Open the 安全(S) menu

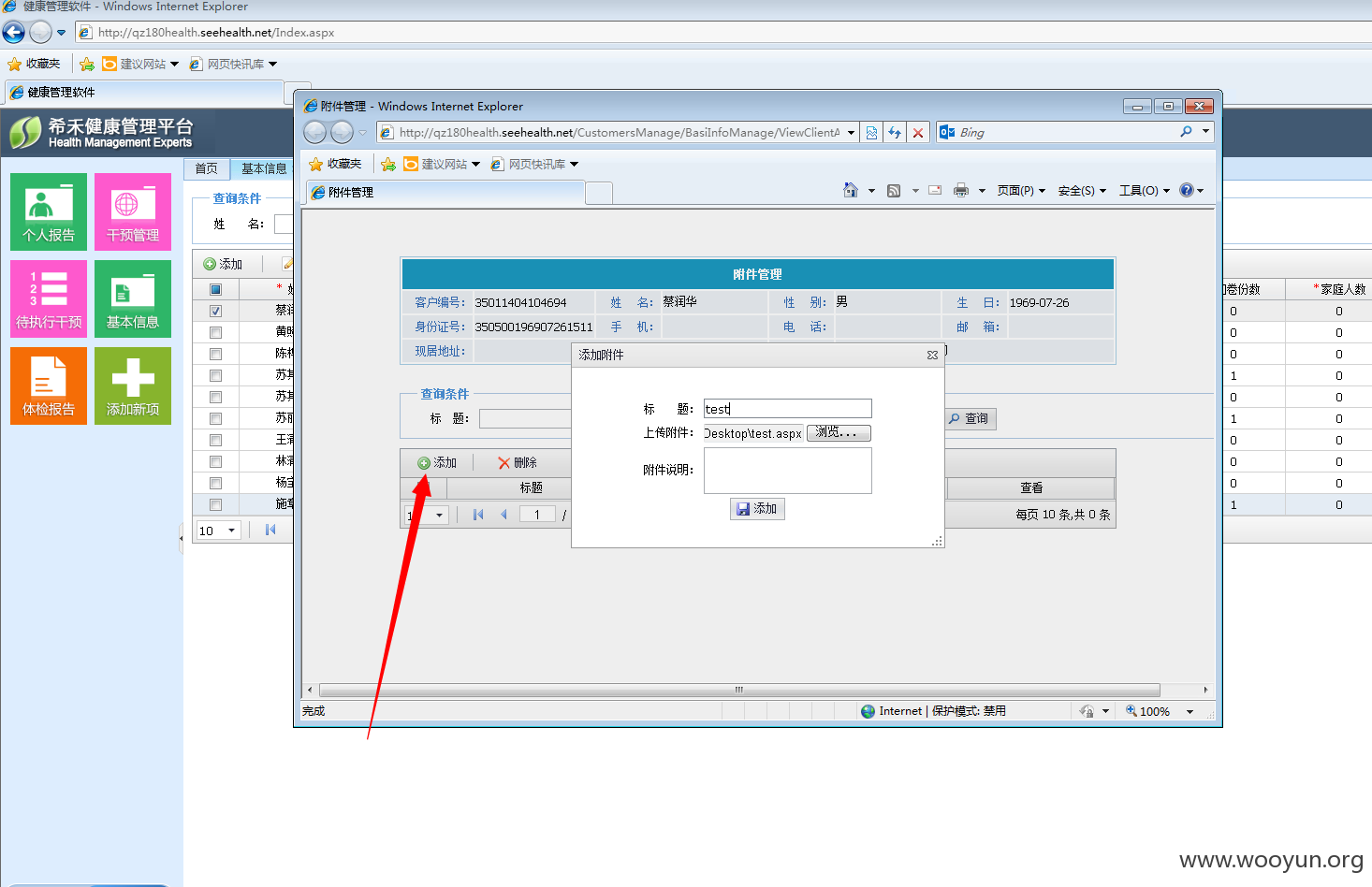click(x=1082, y=191)
